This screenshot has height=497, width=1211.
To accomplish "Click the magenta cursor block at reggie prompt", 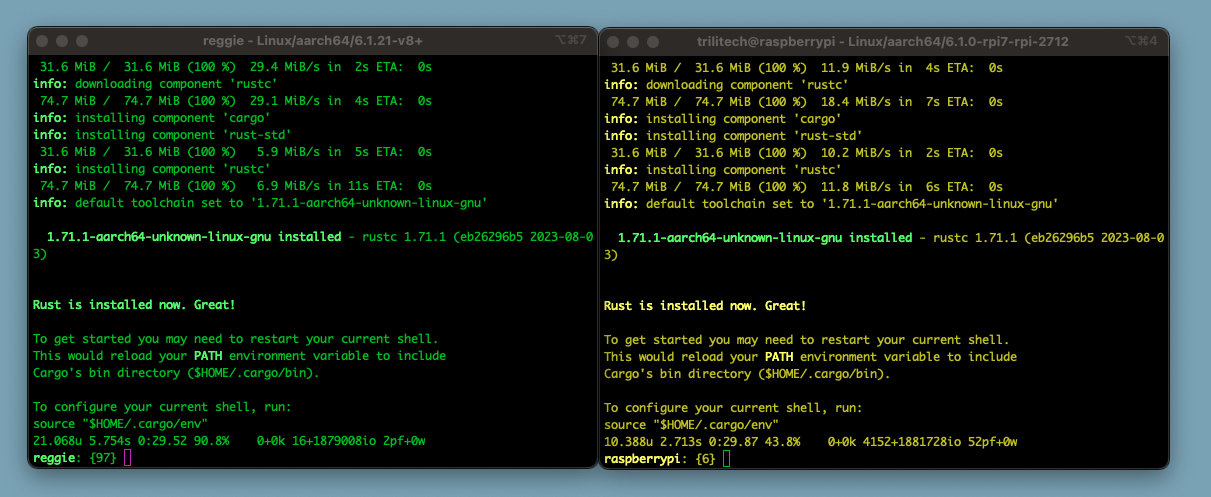I will pyautogui.click(x=127, y=458).
